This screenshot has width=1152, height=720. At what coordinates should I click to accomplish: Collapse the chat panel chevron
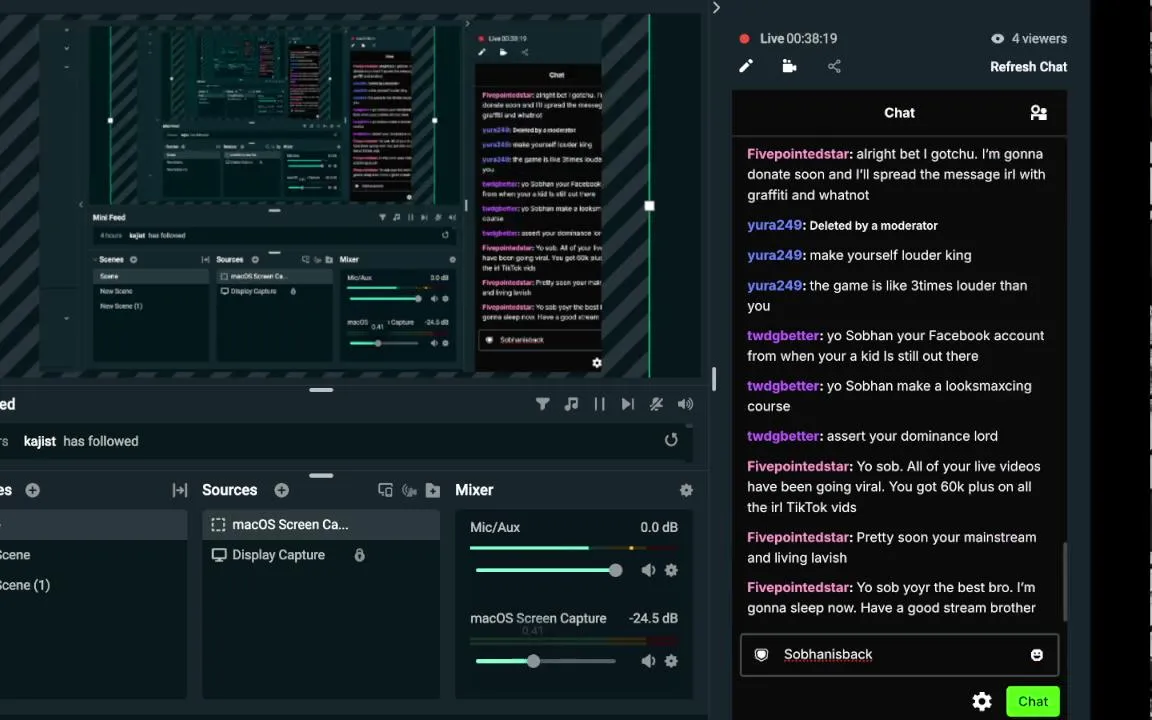(x=716, y=7)
